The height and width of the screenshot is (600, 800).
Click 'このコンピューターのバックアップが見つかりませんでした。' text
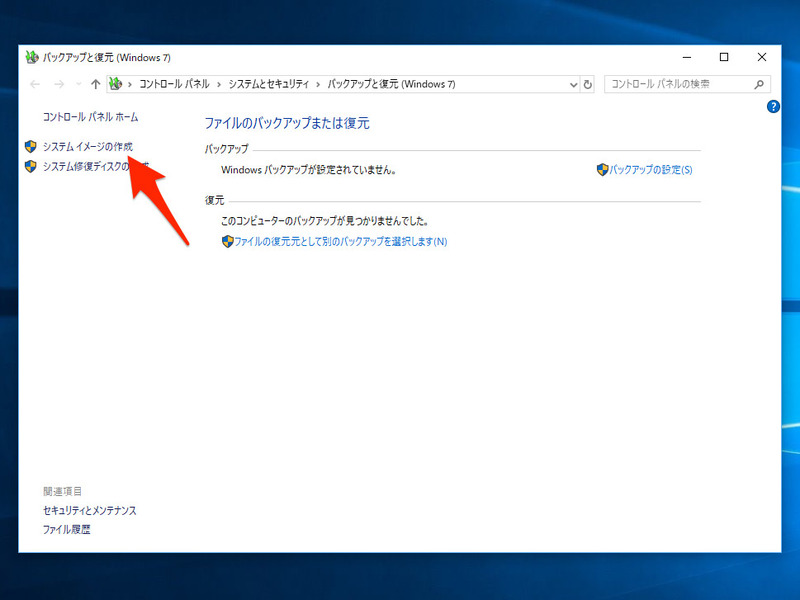[324, 221]
